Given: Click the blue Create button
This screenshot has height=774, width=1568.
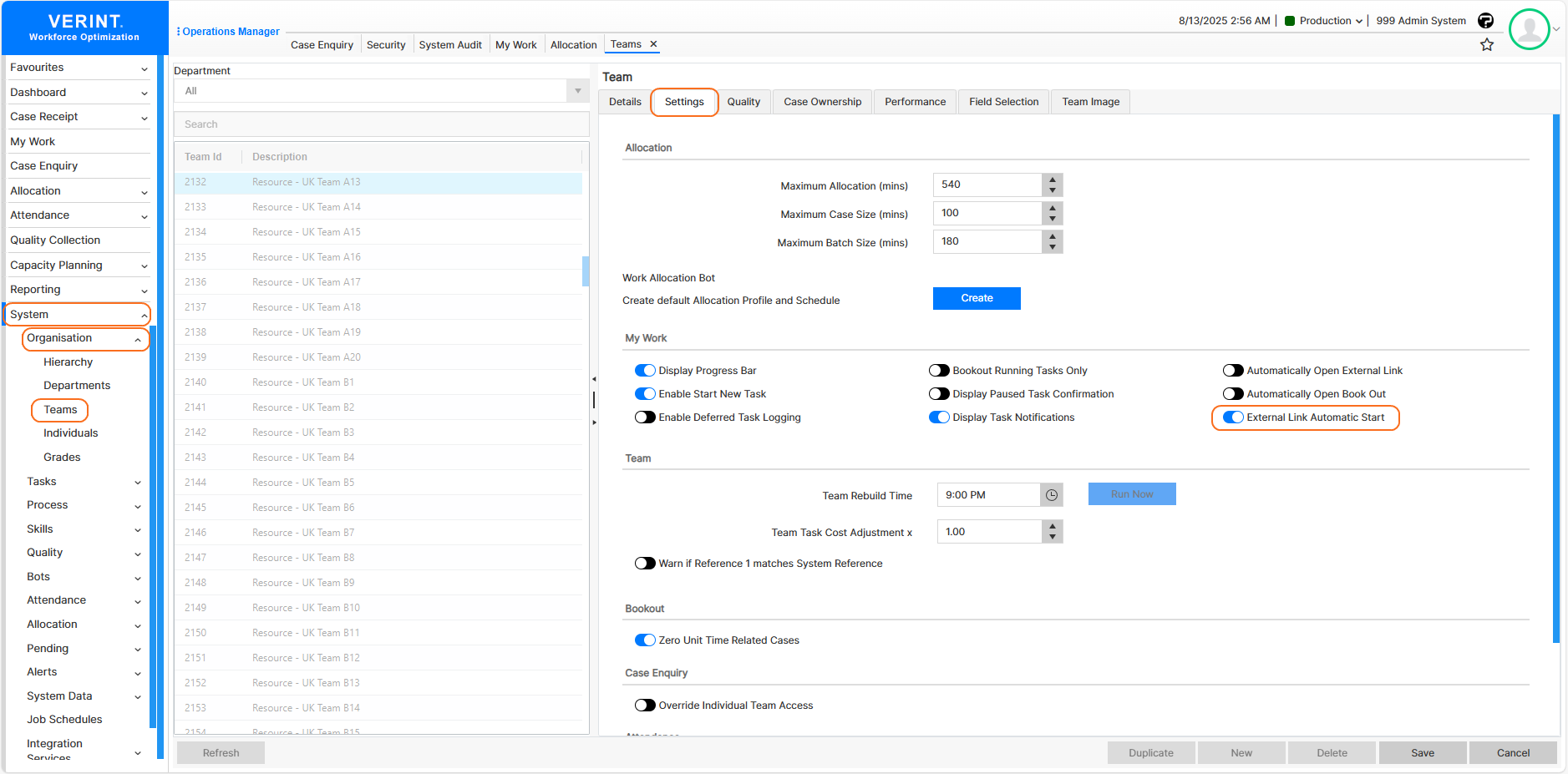Looking at the screenshot, I should click(x=976, y=298).
